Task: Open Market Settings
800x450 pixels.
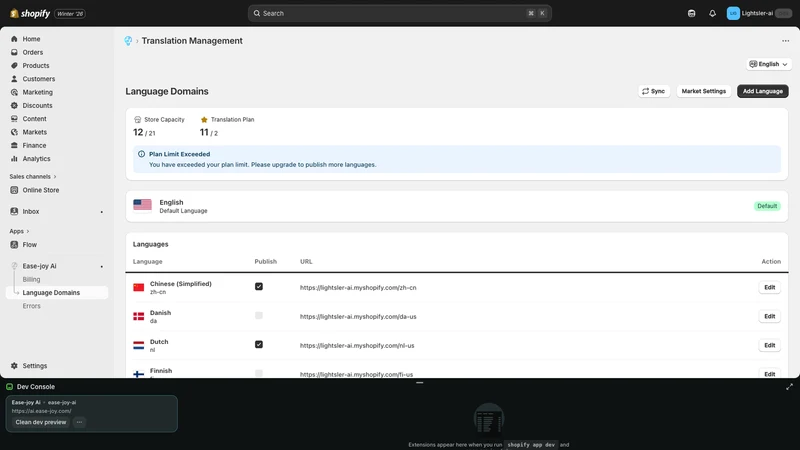Action: (704, 91)
